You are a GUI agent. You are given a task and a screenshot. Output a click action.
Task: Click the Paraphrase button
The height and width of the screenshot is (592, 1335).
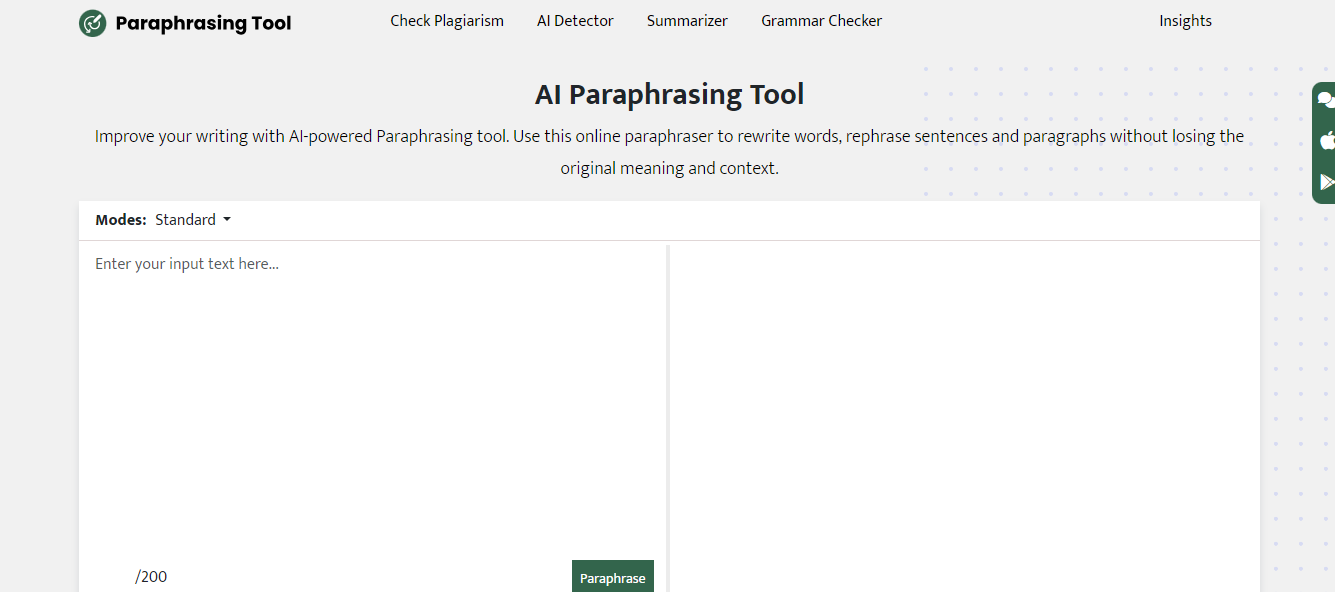click(613, 577)
